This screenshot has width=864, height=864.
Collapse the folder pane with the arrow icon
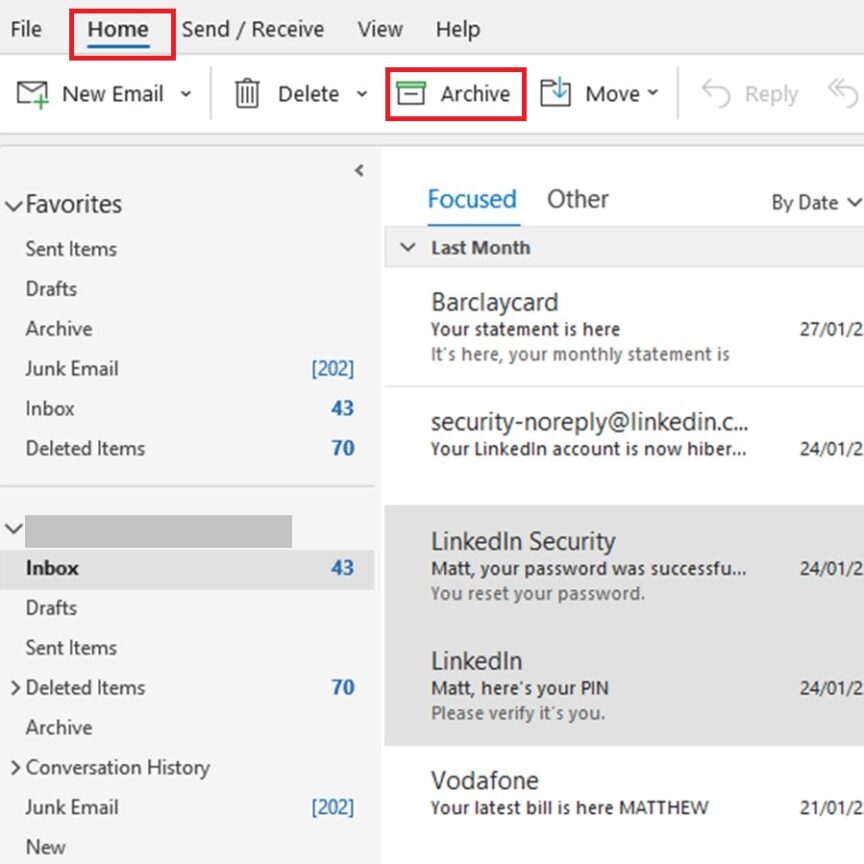pos(359,170)
